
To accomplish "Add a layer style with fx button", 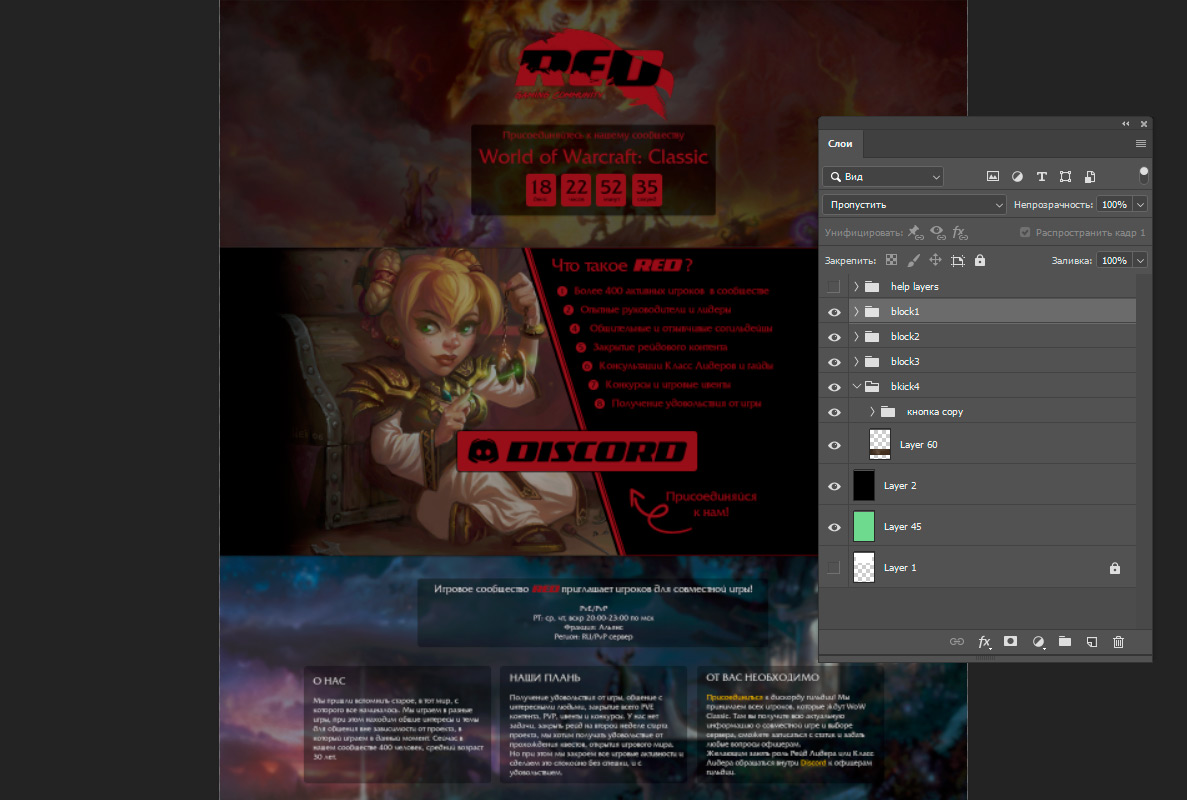I will [x=984, y=642].
